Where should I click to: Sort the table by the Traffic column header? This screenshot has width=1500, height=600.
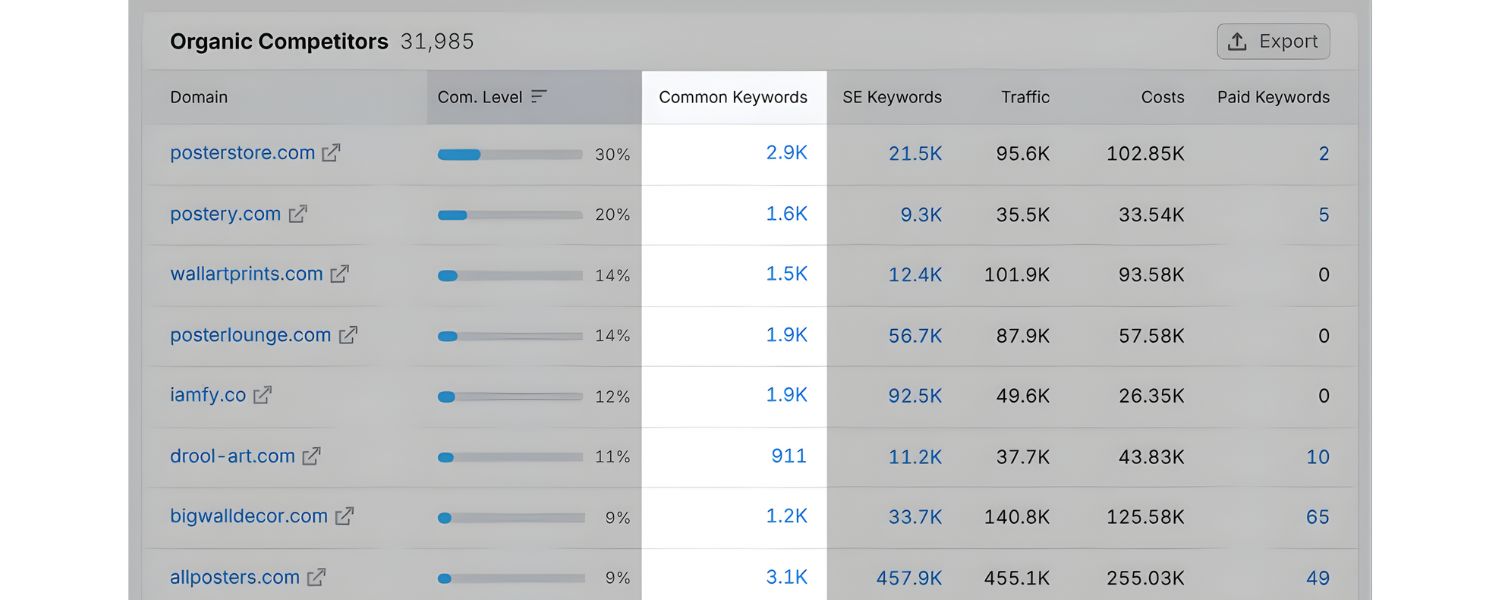(1025, 96)
